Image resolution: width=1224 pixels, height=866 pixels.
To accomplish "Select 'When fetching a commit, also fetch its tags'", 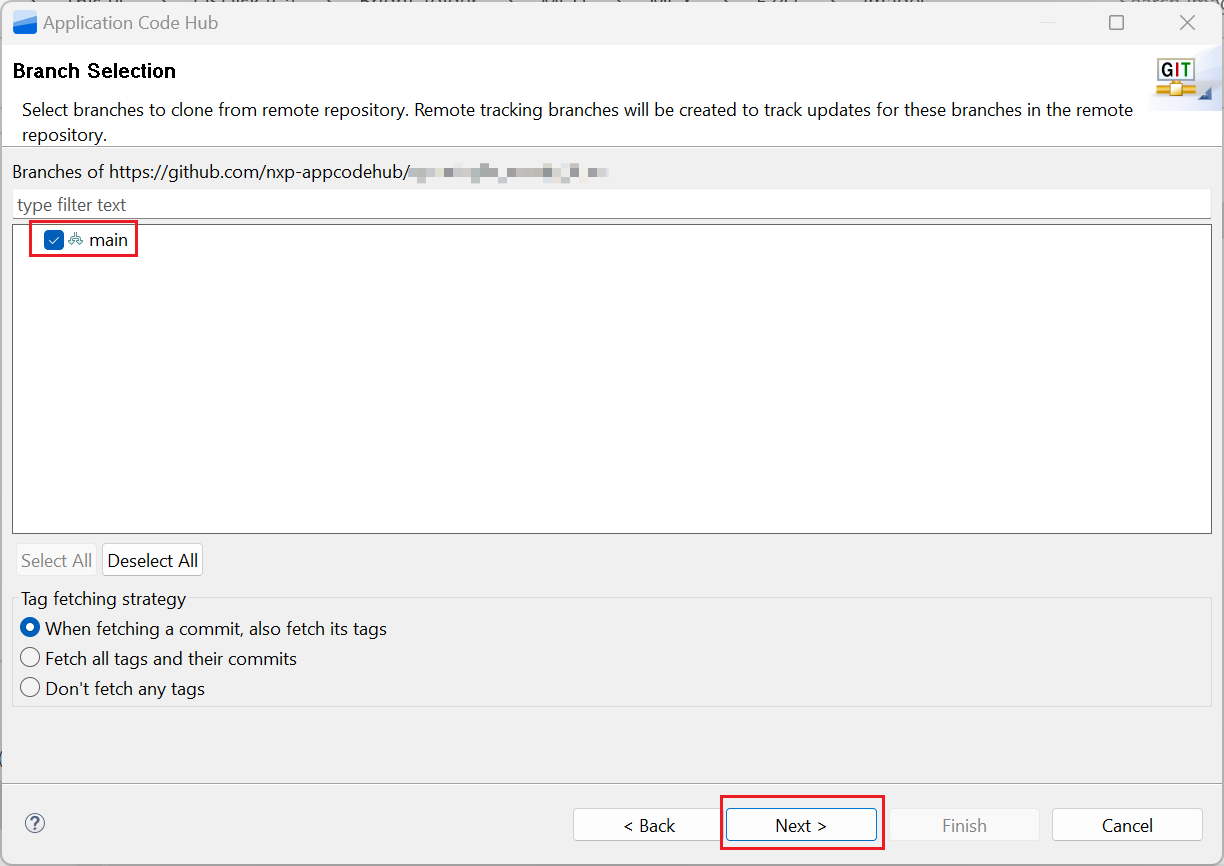I will click(30, 629).
